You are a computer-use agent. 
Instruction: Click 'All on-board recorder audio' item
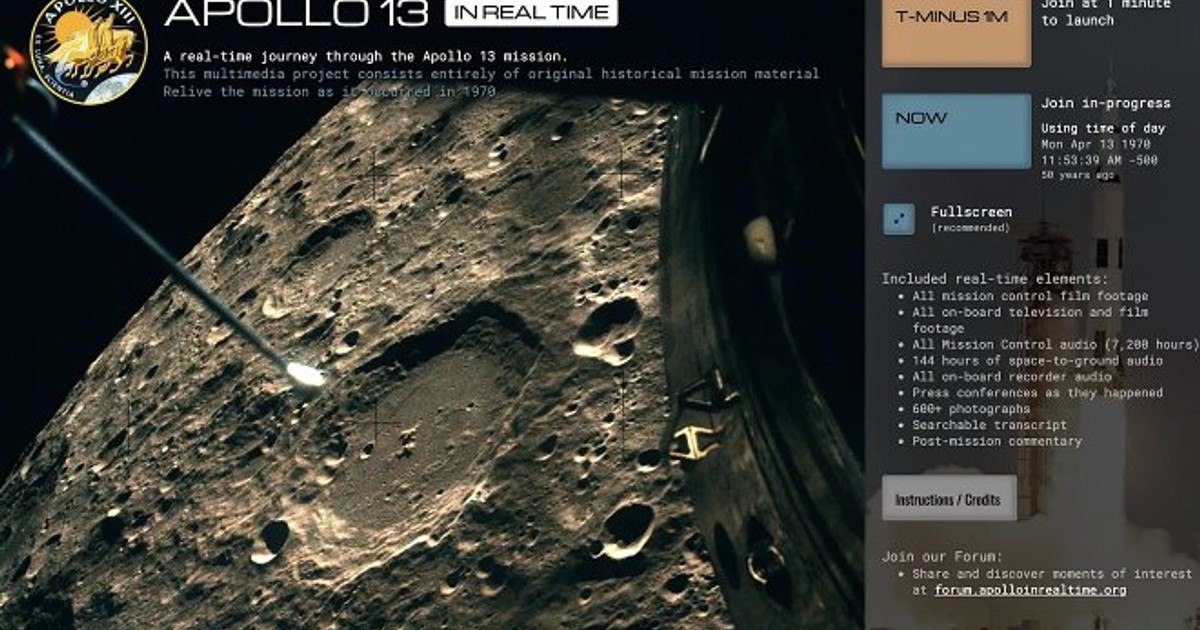(x=1012, y=376)
